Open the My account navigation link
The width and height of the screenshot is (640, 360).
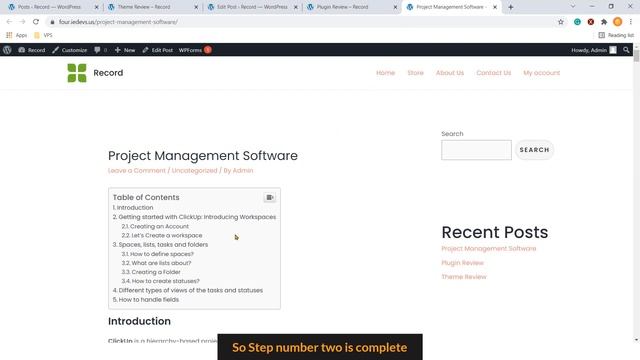(542, 73)
